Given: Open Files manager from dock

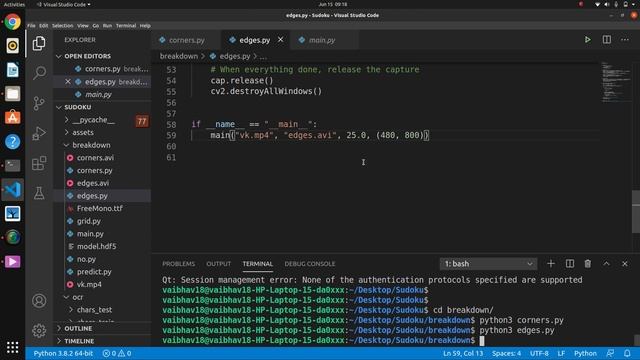Looking at the screenshot, I should tap(13, 93).
